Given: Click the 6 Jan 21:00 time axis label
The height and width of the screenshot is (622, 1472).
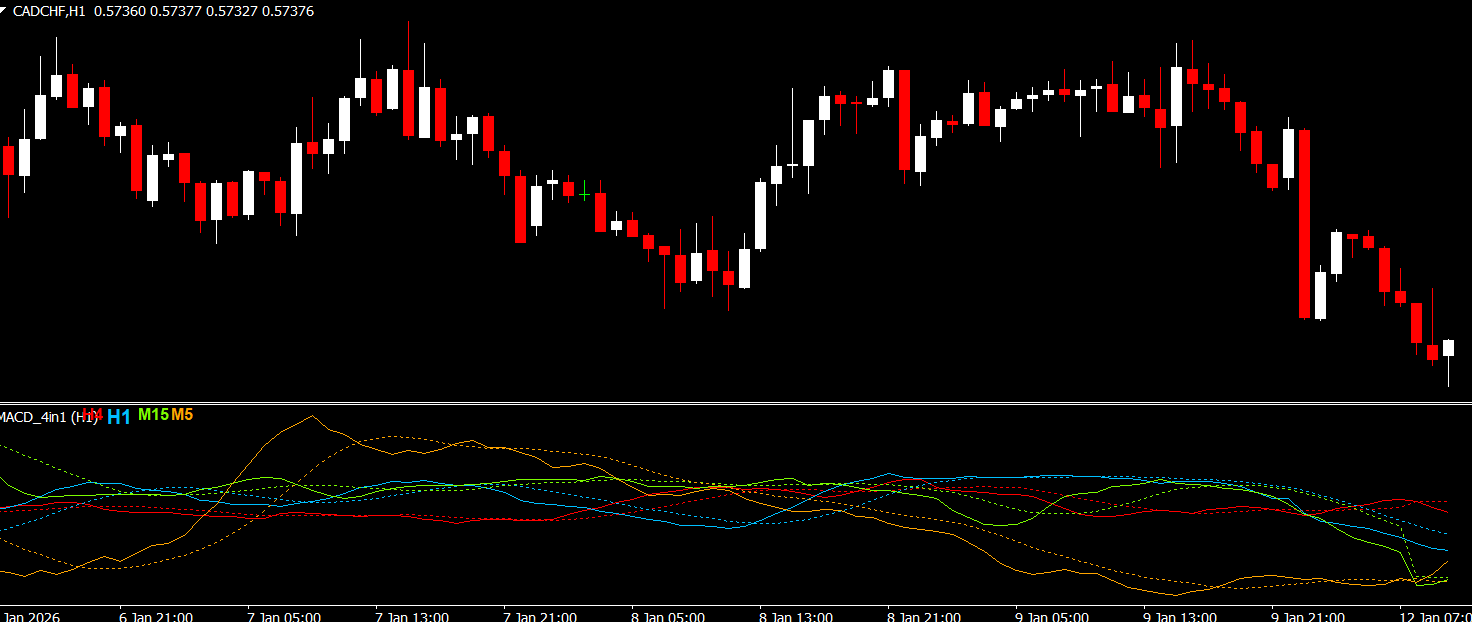Looking at the screenshot, I should coord(156,616).
